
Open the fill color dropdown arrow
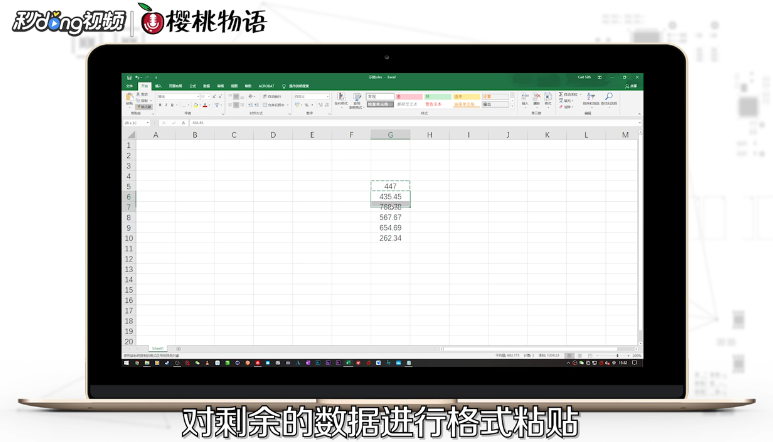tap(200, 105)
